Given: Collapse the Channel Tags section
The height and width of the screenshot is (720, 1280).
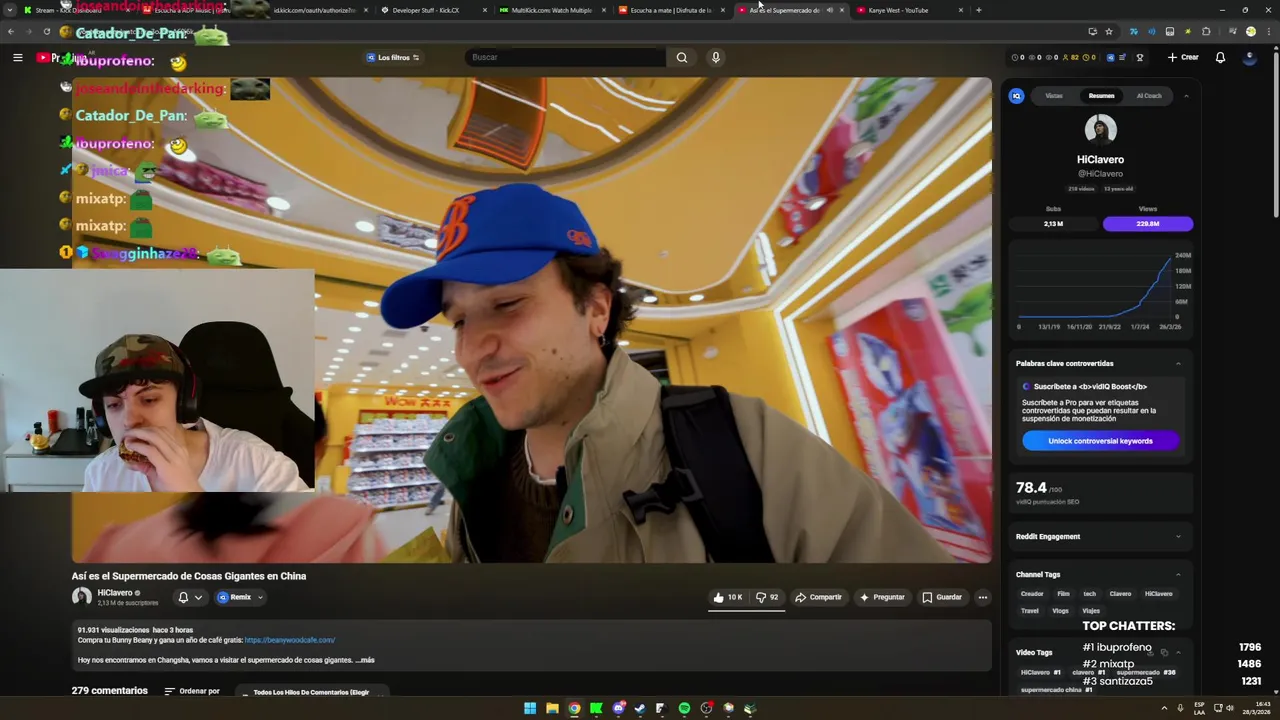Looking at the screenshot, I should point(1178,574).
